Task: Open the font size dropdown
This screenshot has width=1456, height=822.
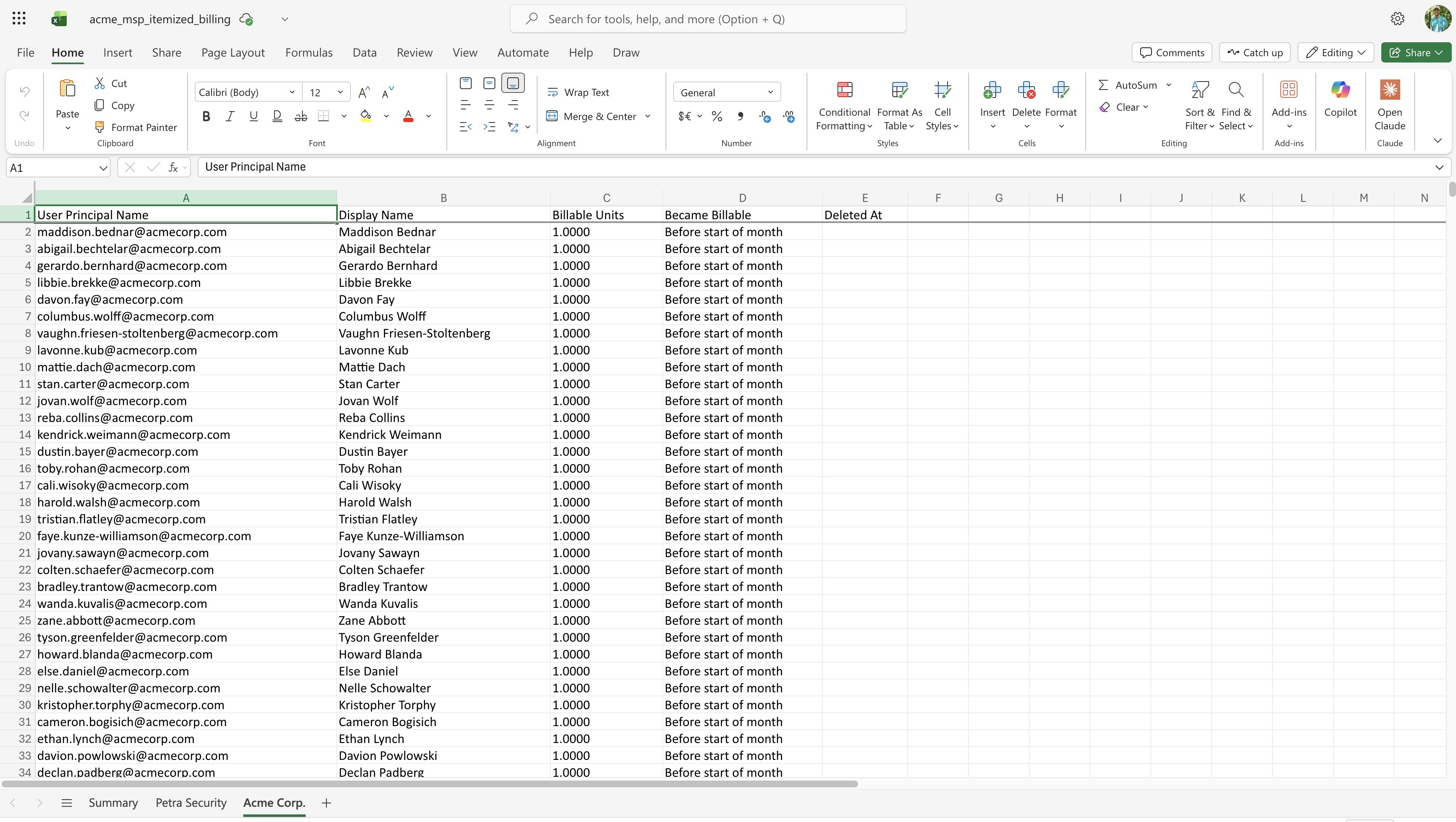Action: click(x=340, y=92)
